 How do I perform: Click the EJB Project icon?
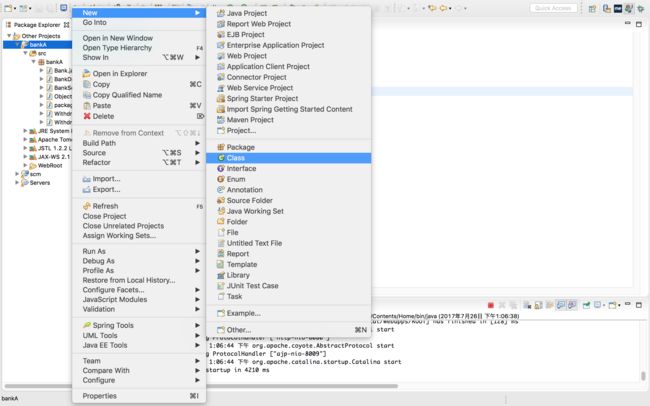[221, 34]
